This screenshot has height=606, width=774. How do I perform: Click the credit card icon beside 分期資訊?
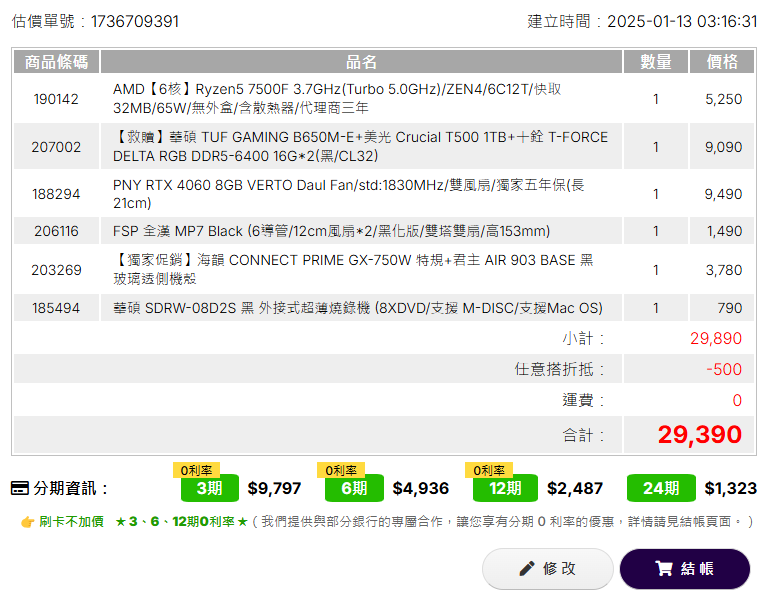click(20, 489)
